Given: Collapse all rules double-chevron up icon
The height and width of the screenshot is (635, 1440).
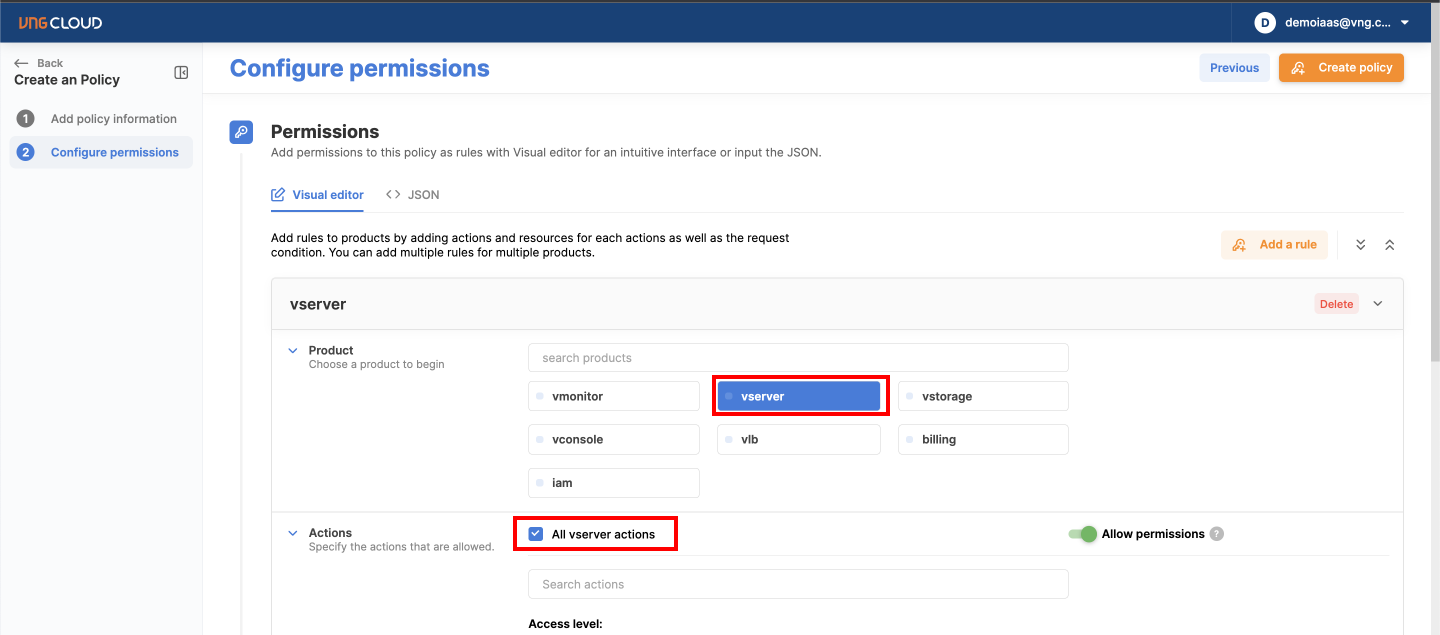Looking at the screenshot, I should [1389, 245].
